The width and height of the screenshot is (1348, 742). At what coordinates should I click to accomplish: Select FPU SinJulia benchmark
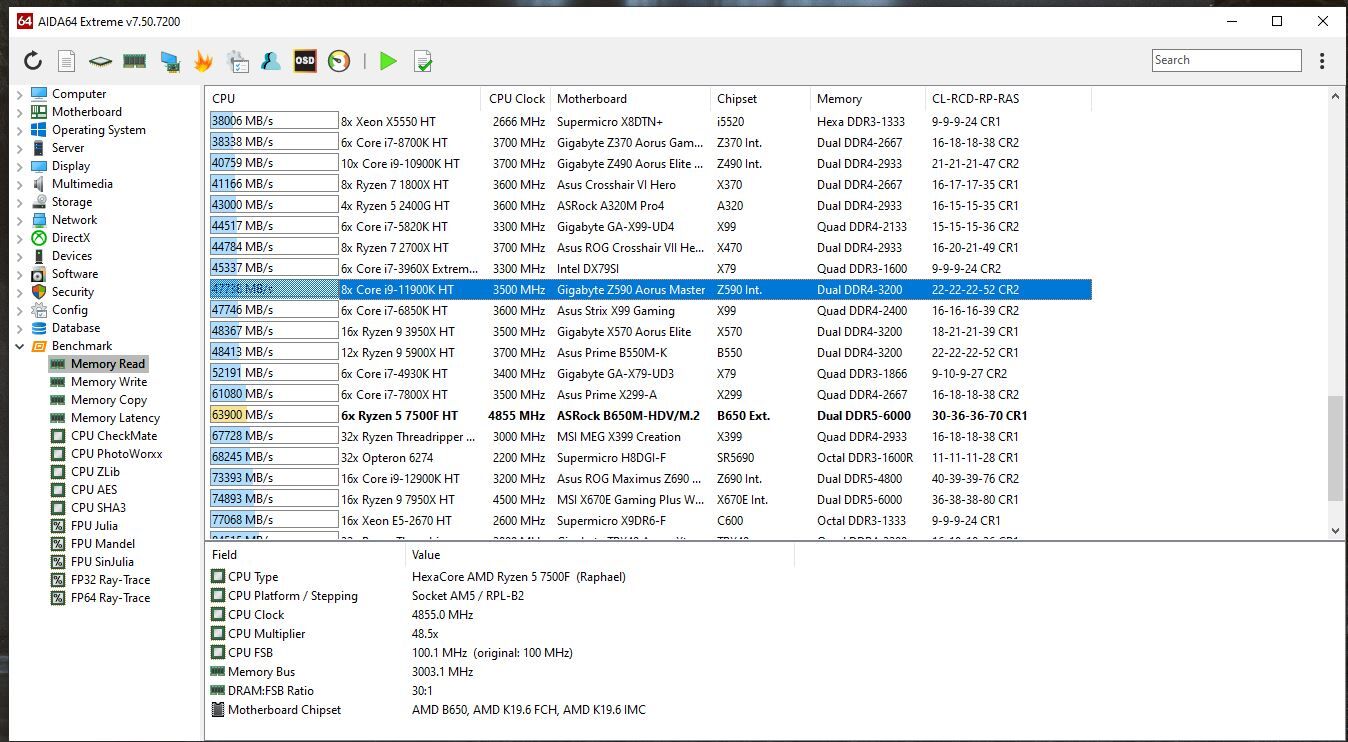102,562
